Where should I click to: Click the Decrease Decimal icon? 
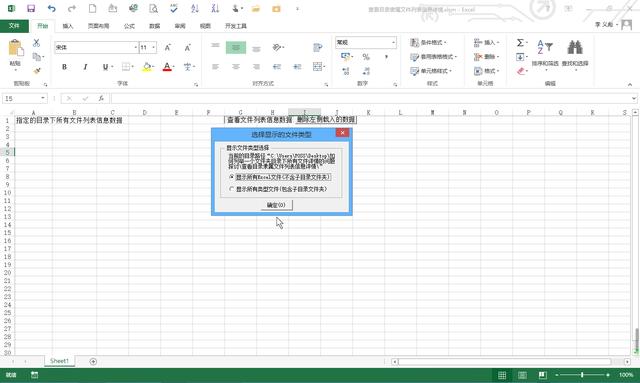pyautogui.click(x=366, y=71)
